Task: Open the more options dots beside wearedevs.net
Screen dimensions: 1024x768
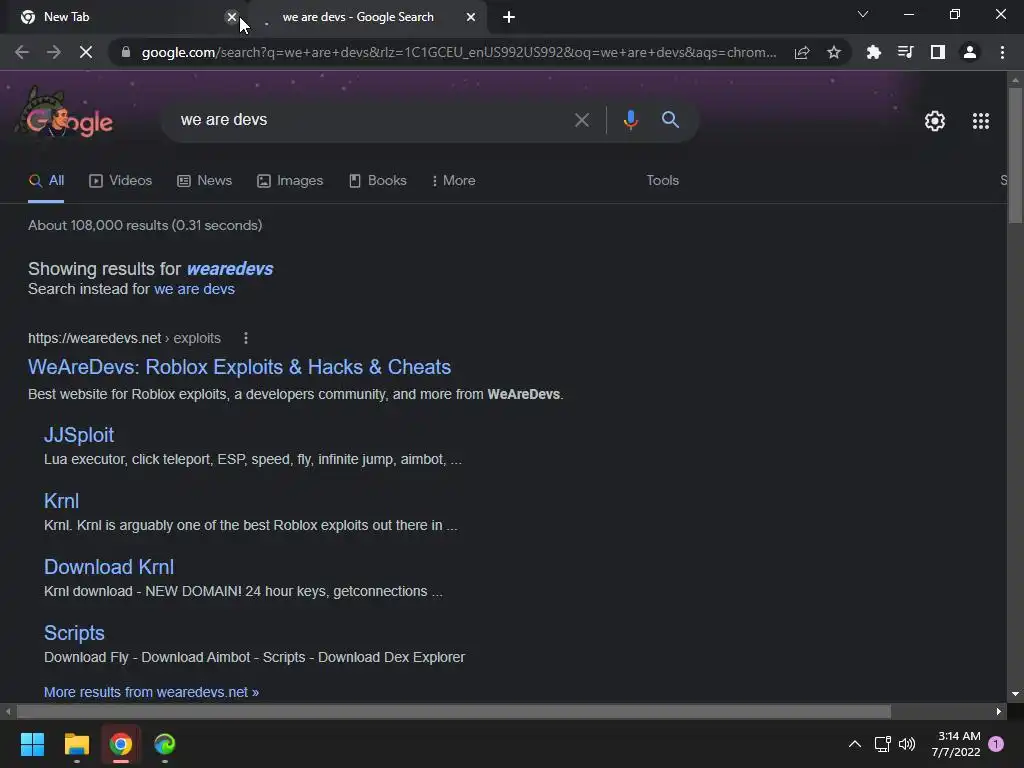Action: [246, 338]
